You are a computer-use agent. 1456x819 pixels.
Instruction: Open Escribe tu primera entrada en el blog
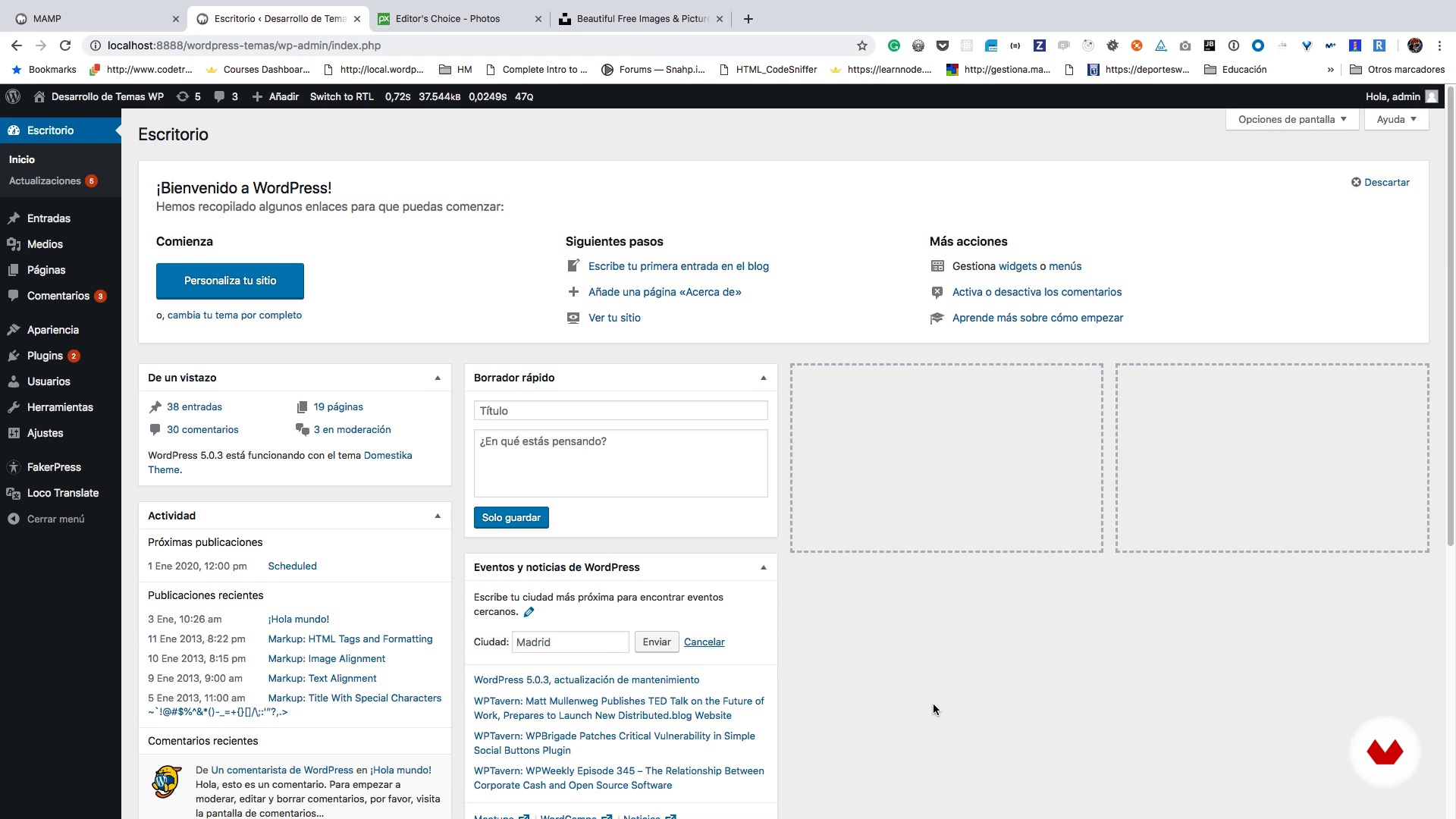(679, 266)
